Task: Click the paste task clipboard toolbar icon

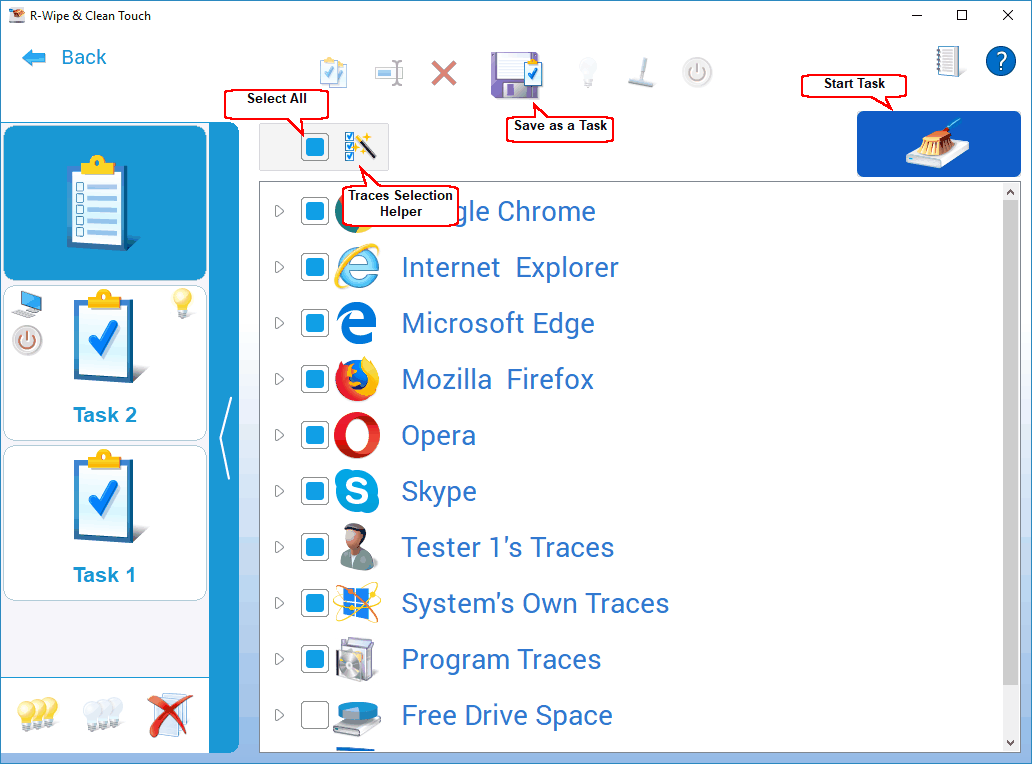Action: [333, 72]
